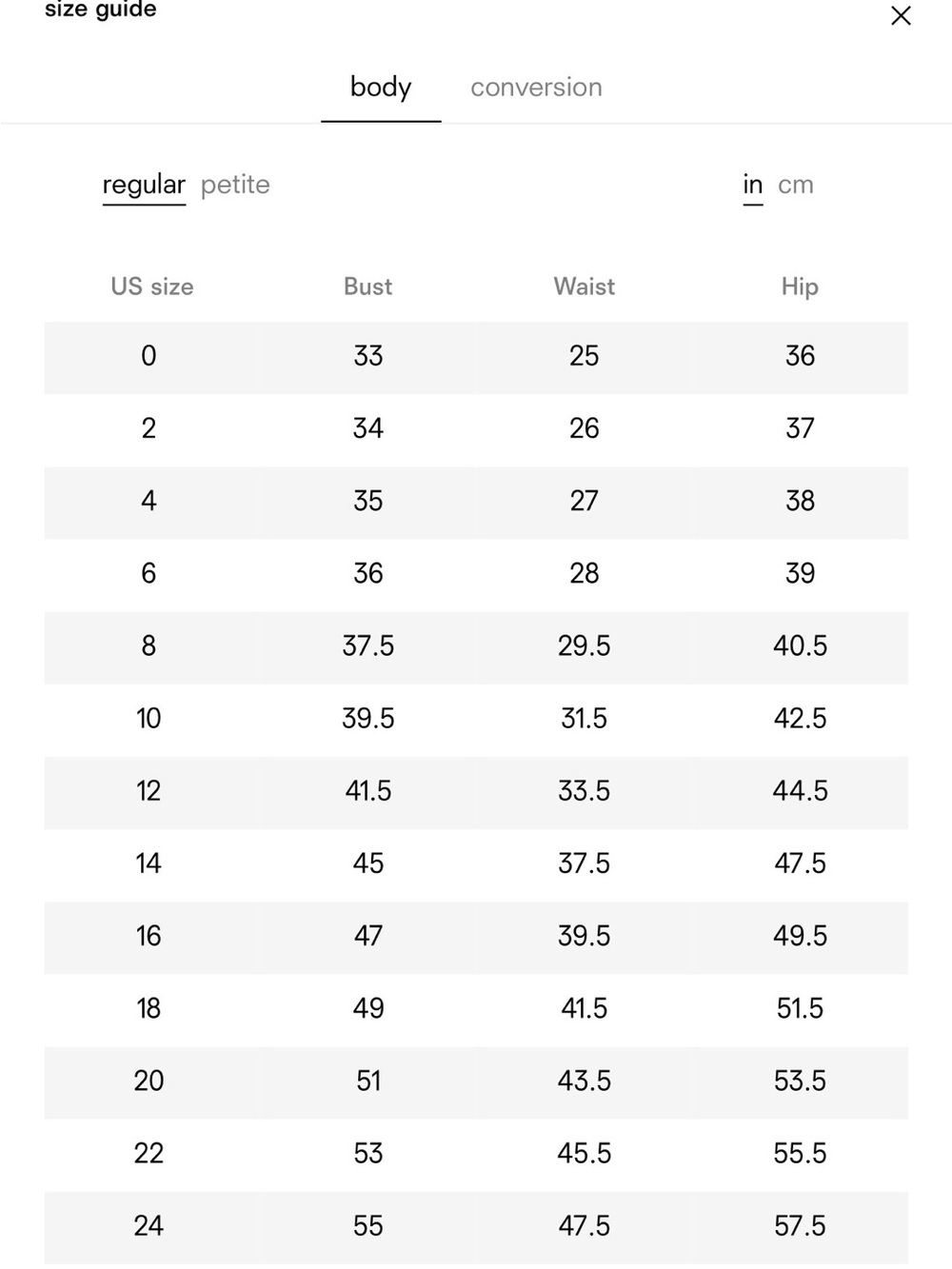Click waist value 33.5 for size 12
Image resolution: width=952 pixels, height=1269 pixels.
[x=584, y=791]
